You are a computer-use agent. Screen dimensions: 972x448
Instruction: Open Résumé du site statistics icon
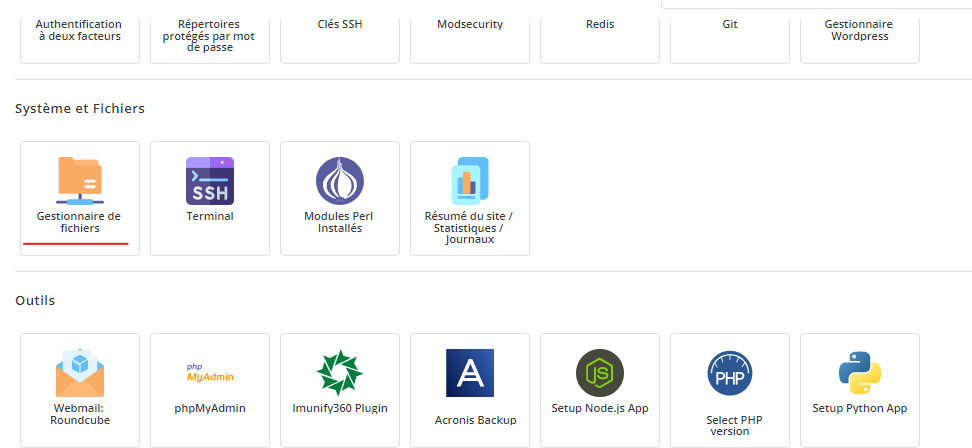pos(469,181)
